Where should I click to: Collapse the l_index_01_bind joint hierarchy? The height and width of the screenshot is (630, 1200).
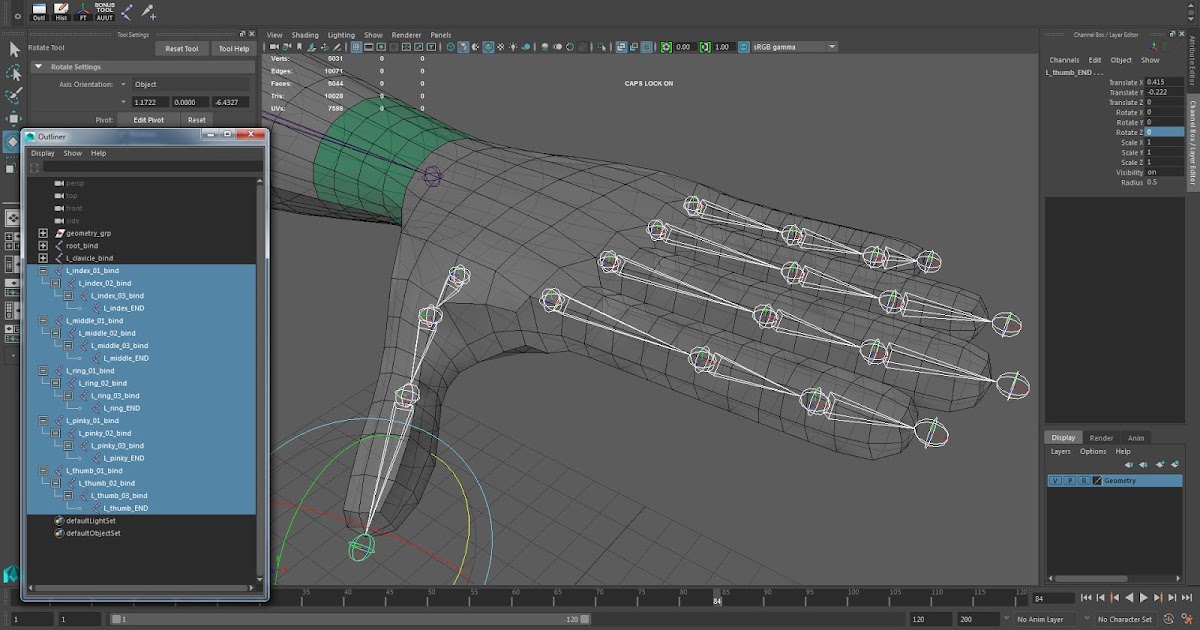pyautogui.click(x=42, y=270)
